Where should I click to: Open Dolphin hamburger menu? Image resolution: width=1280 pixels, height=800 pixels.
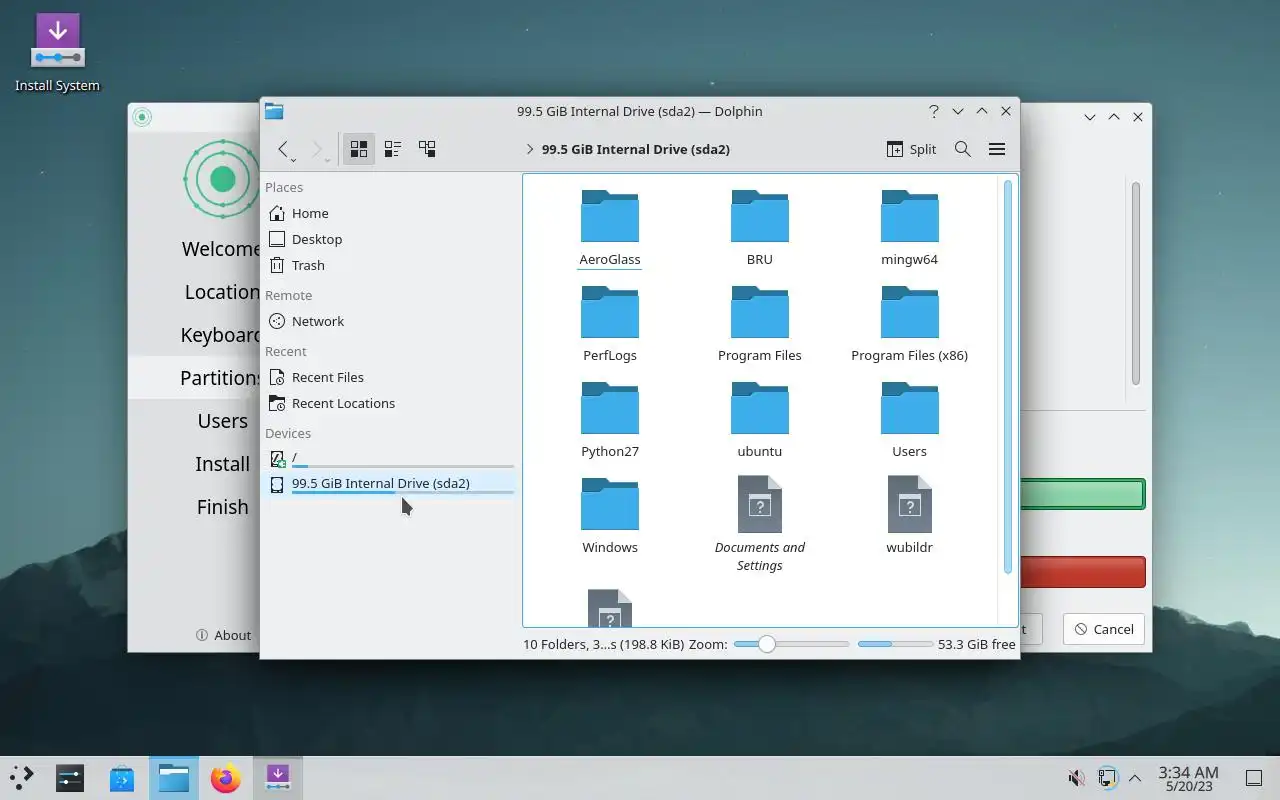click(997, 149)
